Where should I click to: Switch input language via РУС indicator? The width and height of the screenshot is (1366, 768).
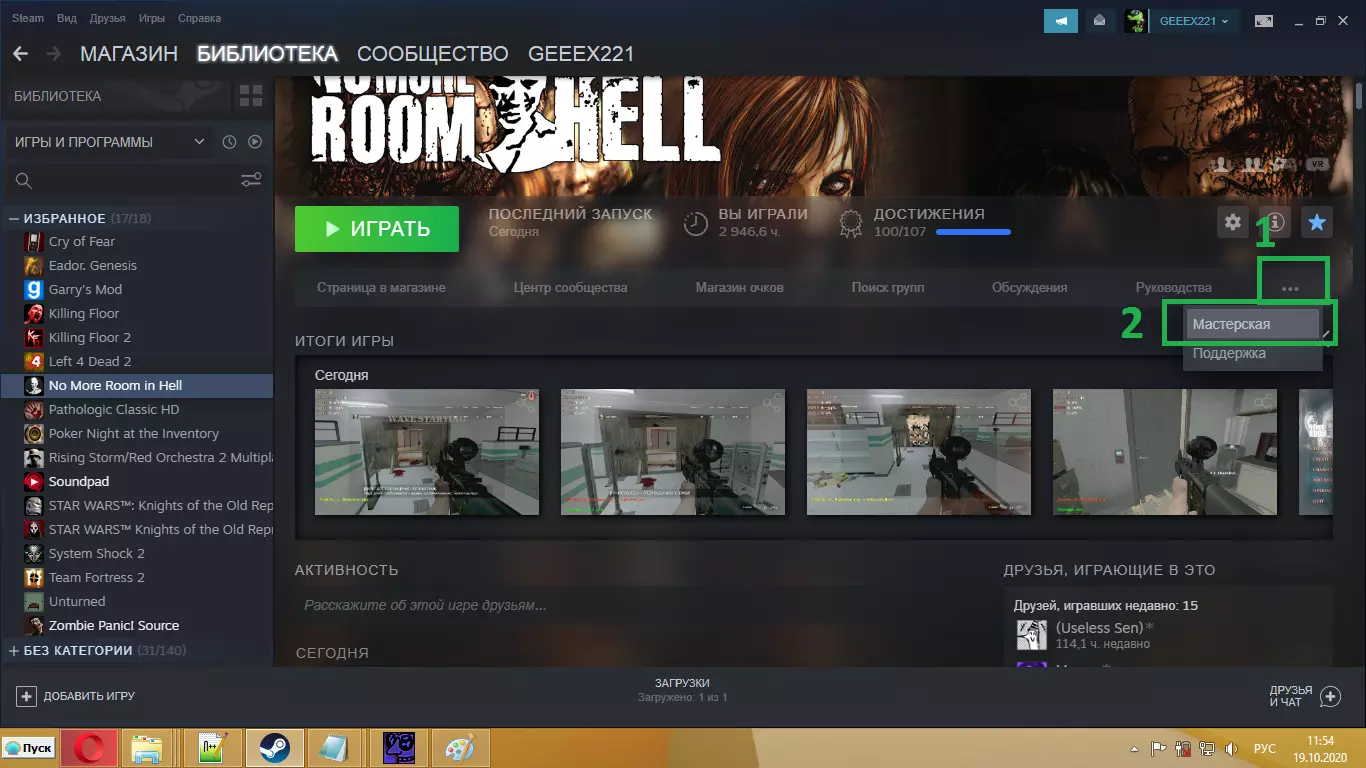tap(1265, 749)
